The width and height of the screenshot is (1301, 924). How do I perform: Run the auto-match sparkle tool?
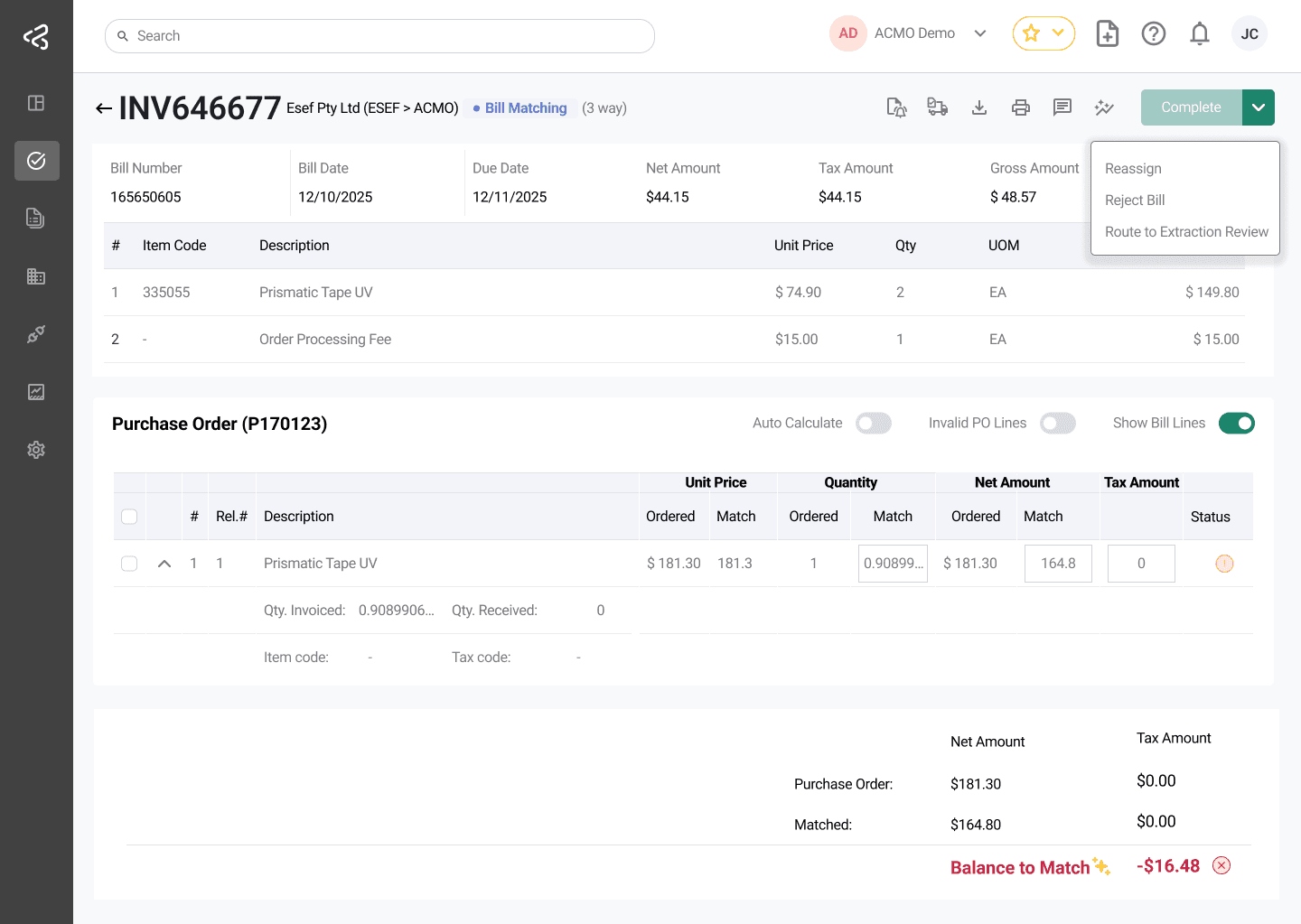(x=1104, y=107)
